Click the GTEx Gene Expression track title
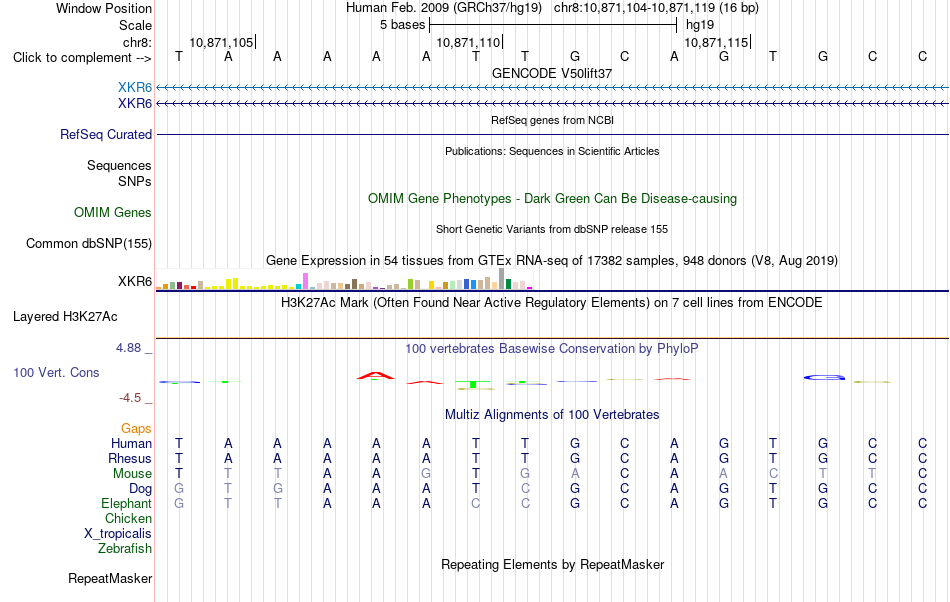The width and height of the screenshot is (950, 602). tap(552, 260)
